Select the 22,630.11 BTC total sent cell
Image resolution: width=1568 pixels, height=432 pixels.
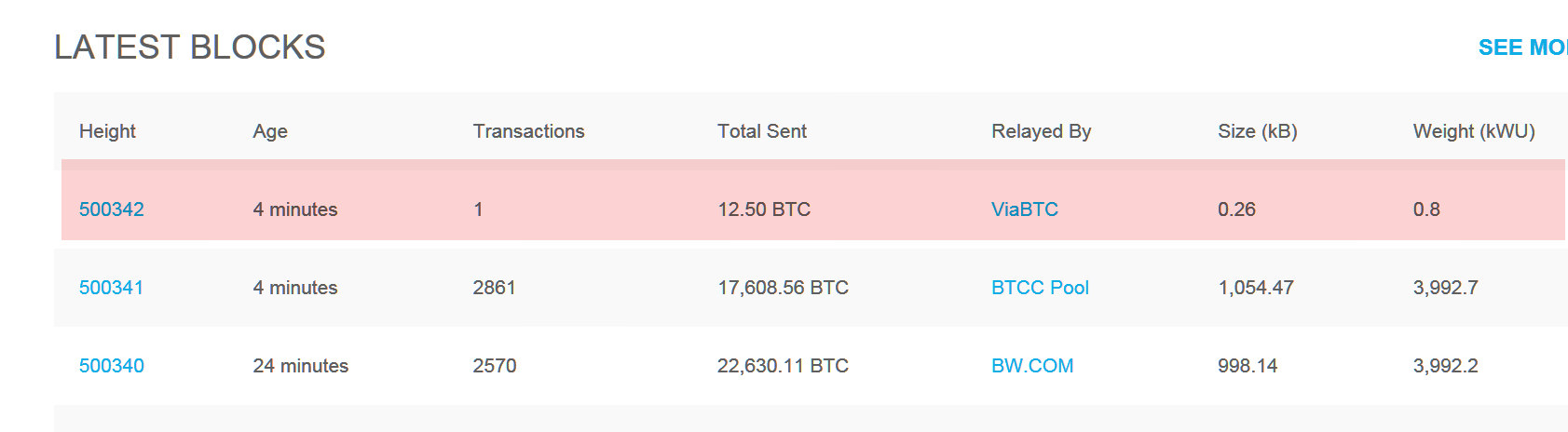point(783,366)
